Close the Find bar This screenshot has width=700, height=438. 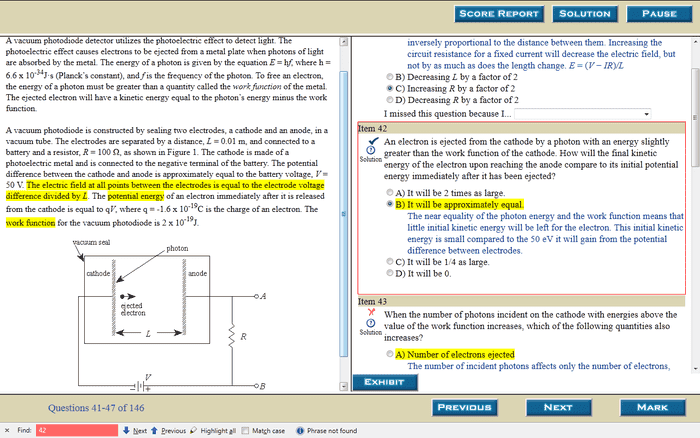[7, 430]
